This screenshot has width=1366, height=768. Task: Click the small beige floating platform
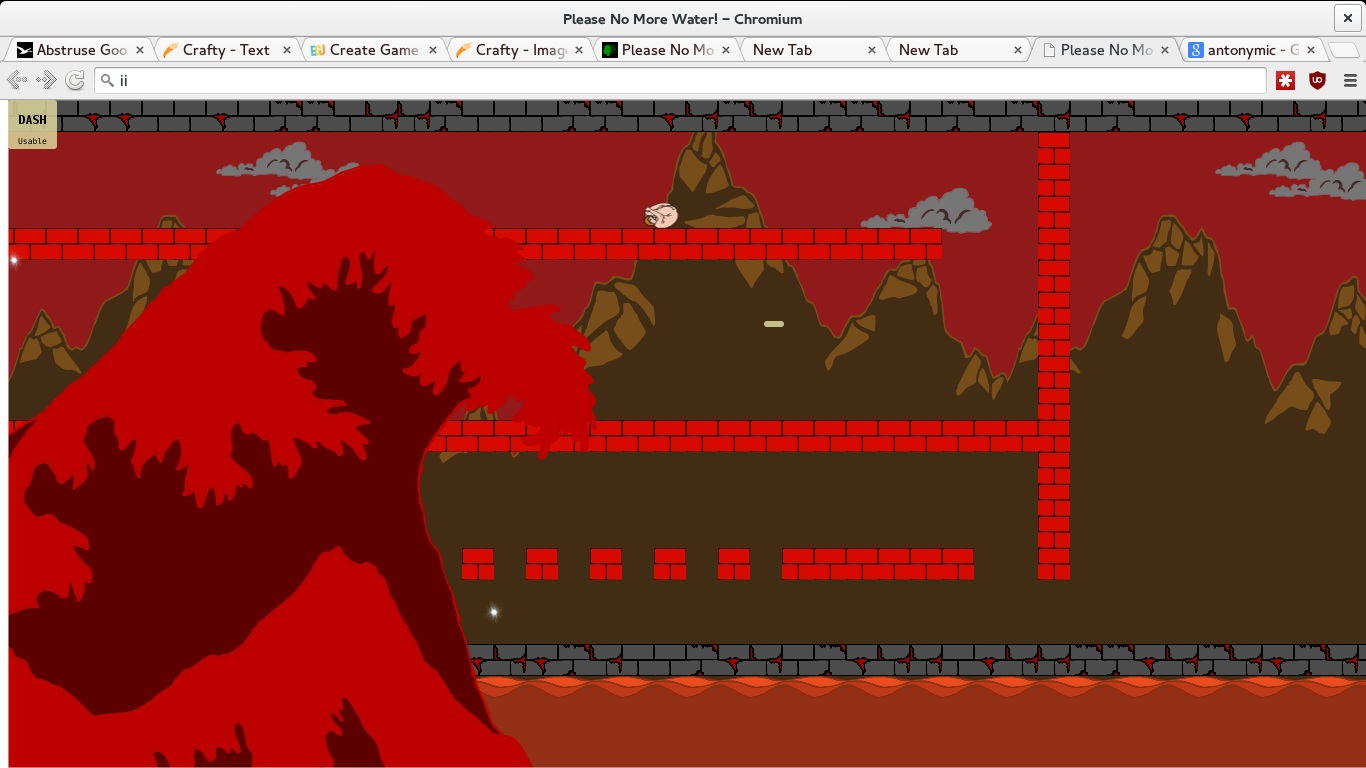774,324
